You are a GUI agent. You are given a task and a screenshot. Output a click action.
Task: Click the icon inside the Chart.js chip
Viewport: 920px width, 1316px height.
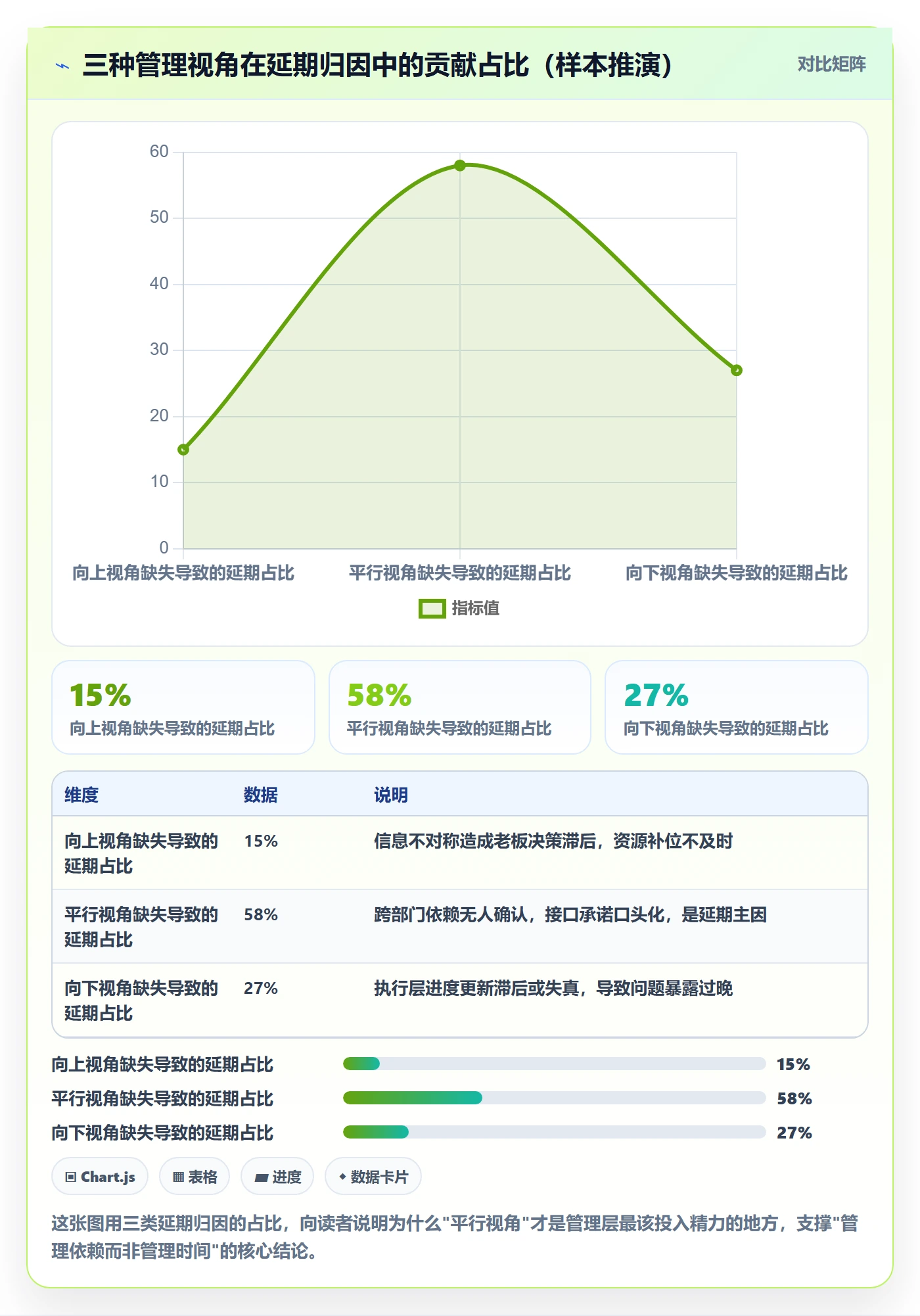pyautogui.click(x=71, y=1177)
